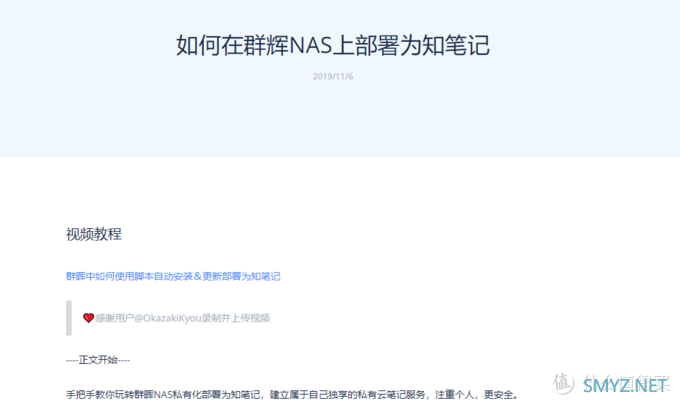Click the red heart icon in the quote
680x405 pixels.
[x=88, y=318]
